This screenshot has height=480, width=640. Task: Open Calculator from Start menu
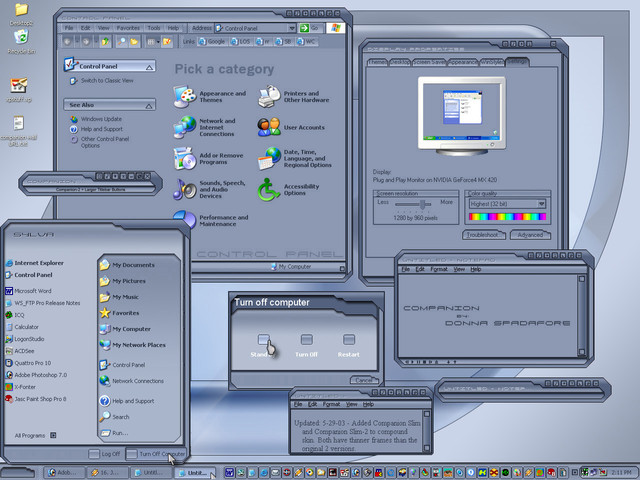22,327
